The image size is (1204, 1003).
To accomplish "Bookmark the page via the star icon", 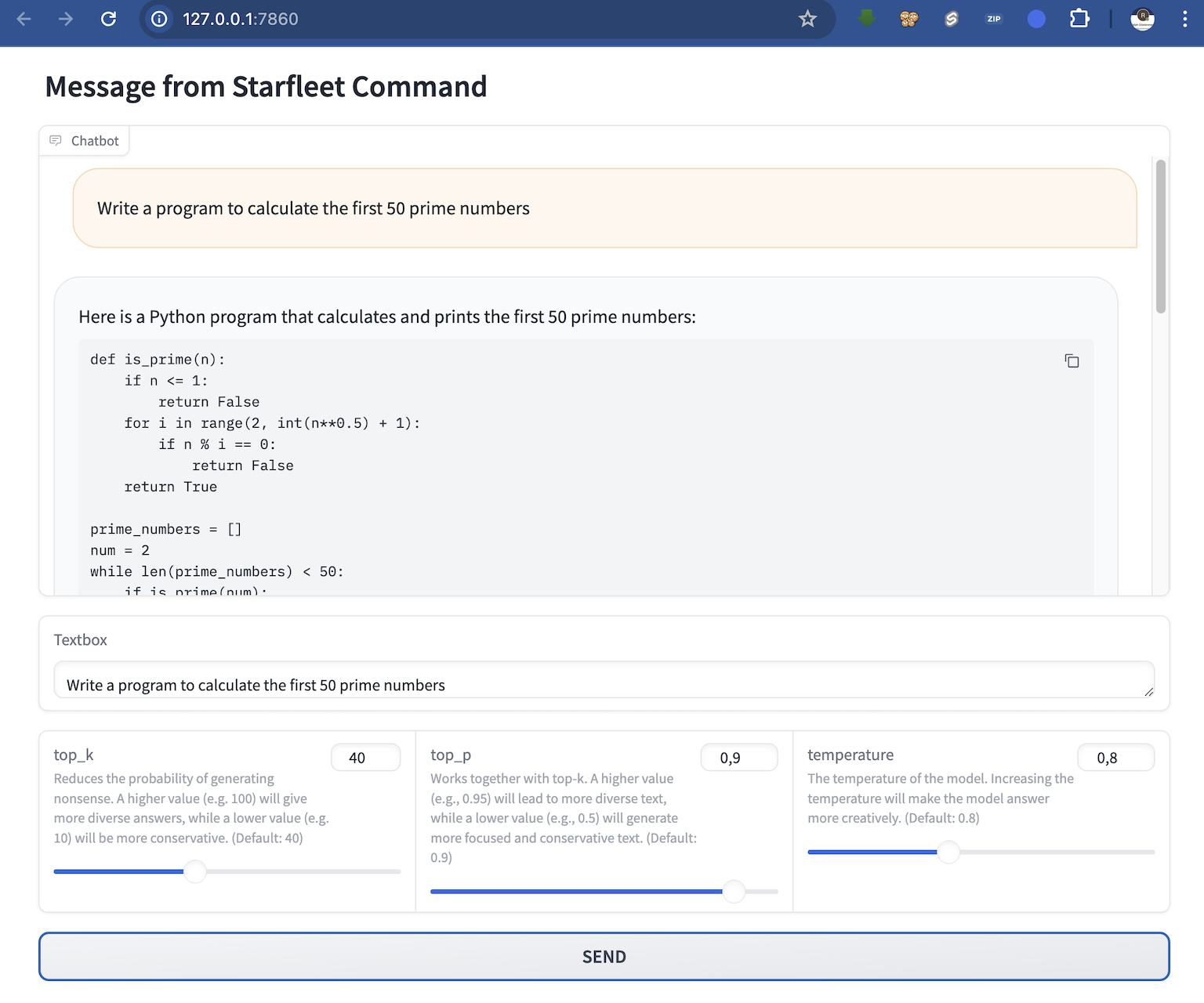I will [x=807, y=18].
